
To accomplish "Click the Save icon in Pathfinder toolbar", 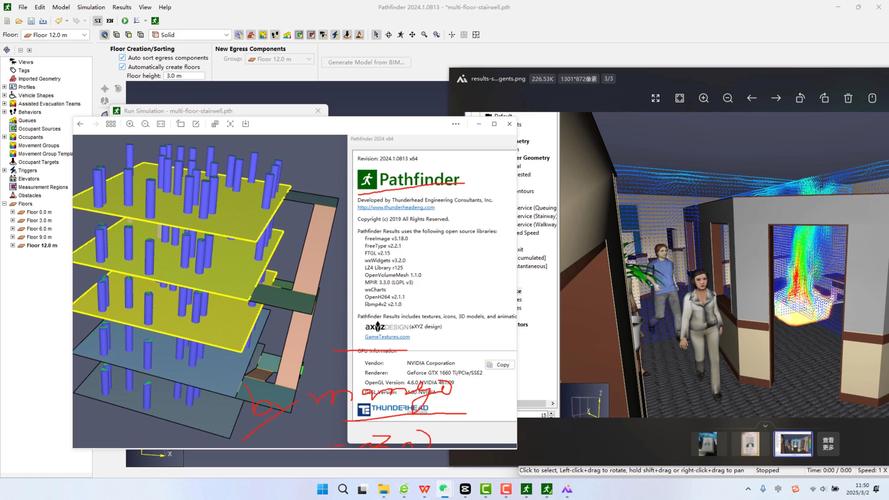I will (31, 21).
